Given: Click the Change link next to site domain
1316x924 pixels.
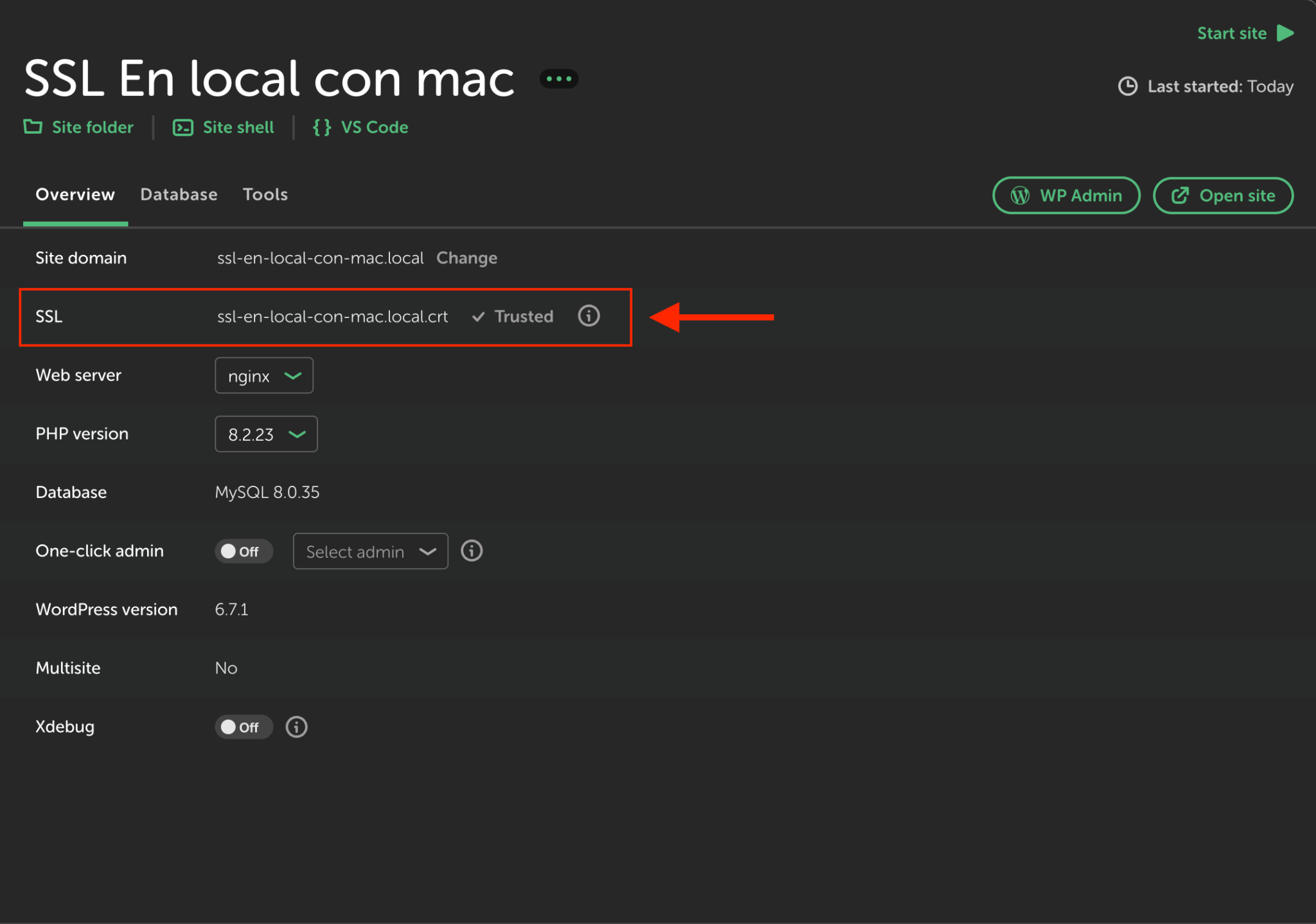Looking at the screenshot, I should tap(467, 258).
